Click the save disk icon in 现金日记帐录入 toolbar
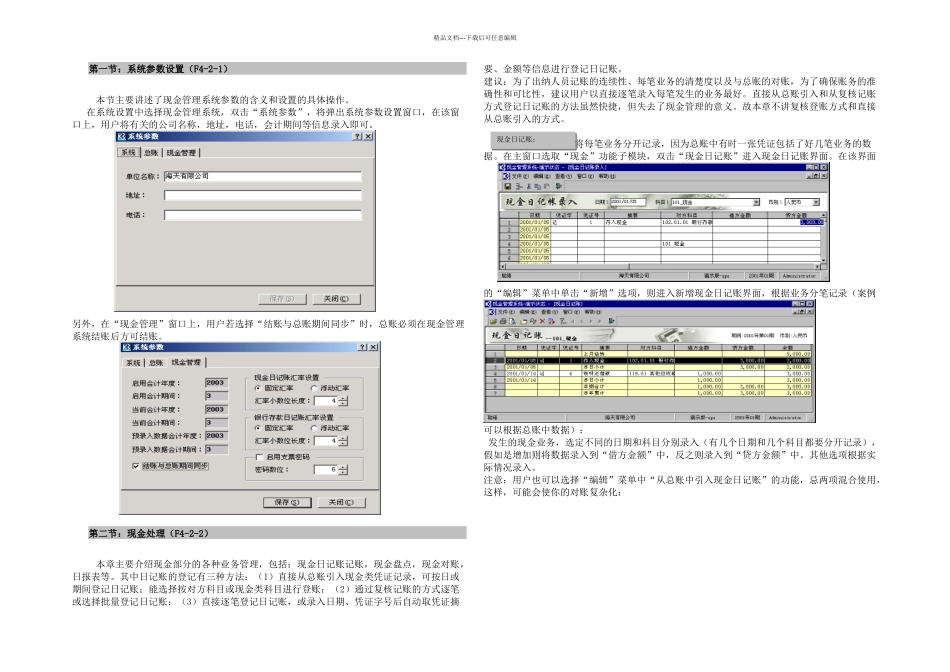Viewport: 950px width, 672px height. (x=507, y=187)
